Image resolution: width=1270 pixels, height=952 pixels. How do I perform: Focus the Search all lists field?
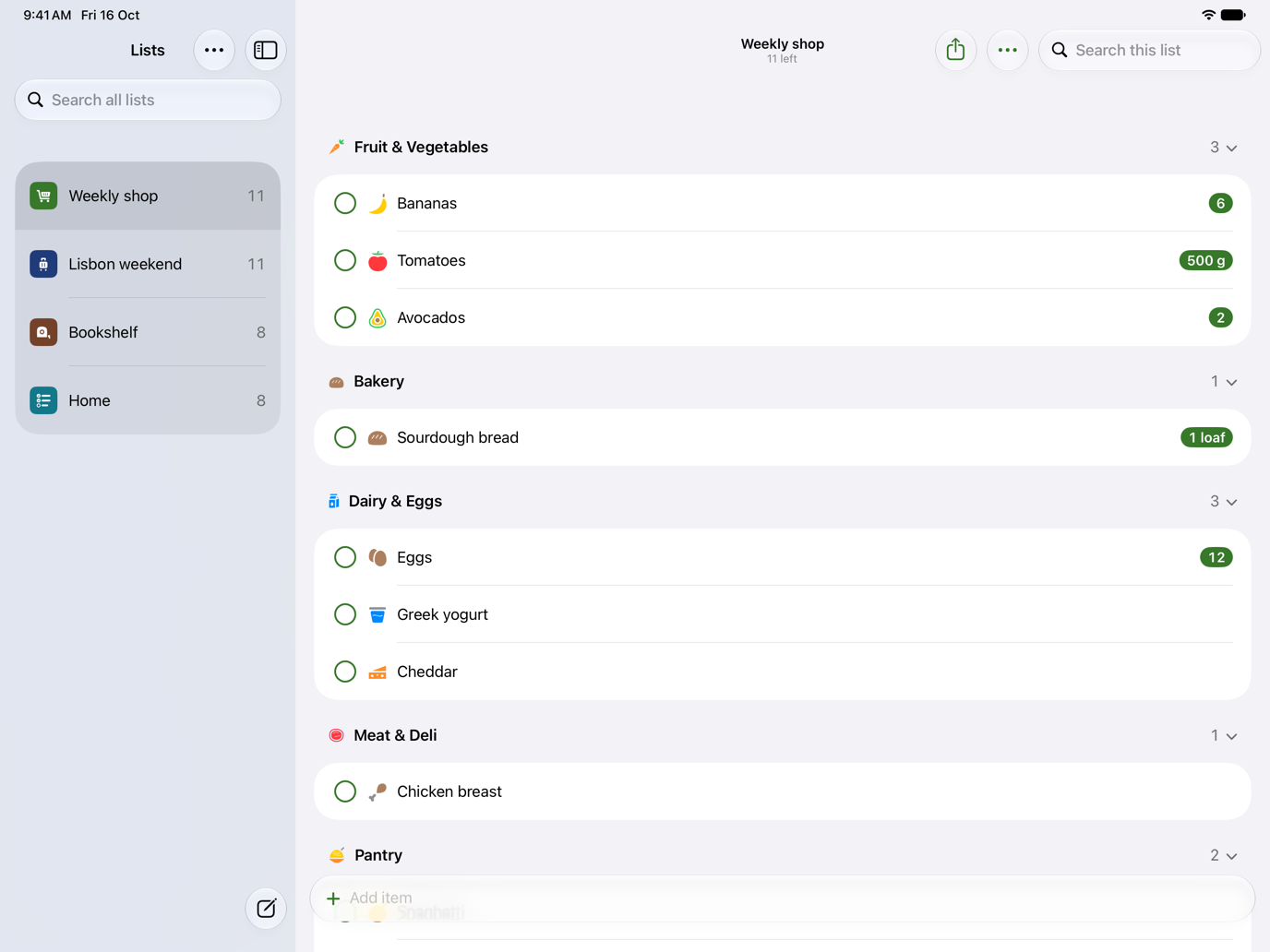[148, 100]
